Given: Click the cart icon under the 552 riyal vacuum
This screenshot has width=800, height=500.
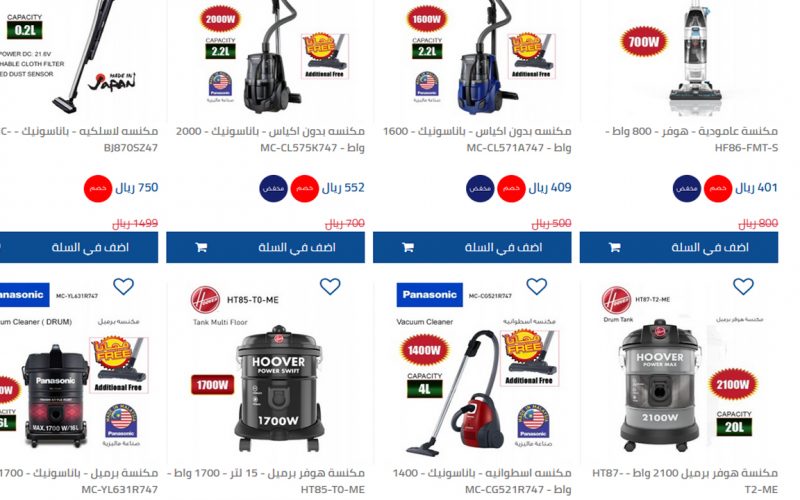Looking at the screenshot, I should [x=201, y=247].
